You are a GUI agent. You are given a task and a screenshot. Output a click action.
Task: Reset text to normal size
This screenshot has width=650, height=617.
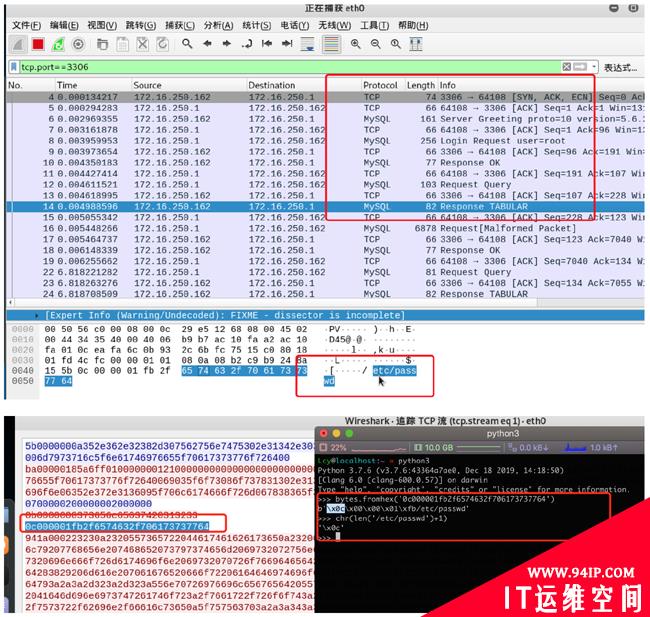click(396, 44)
